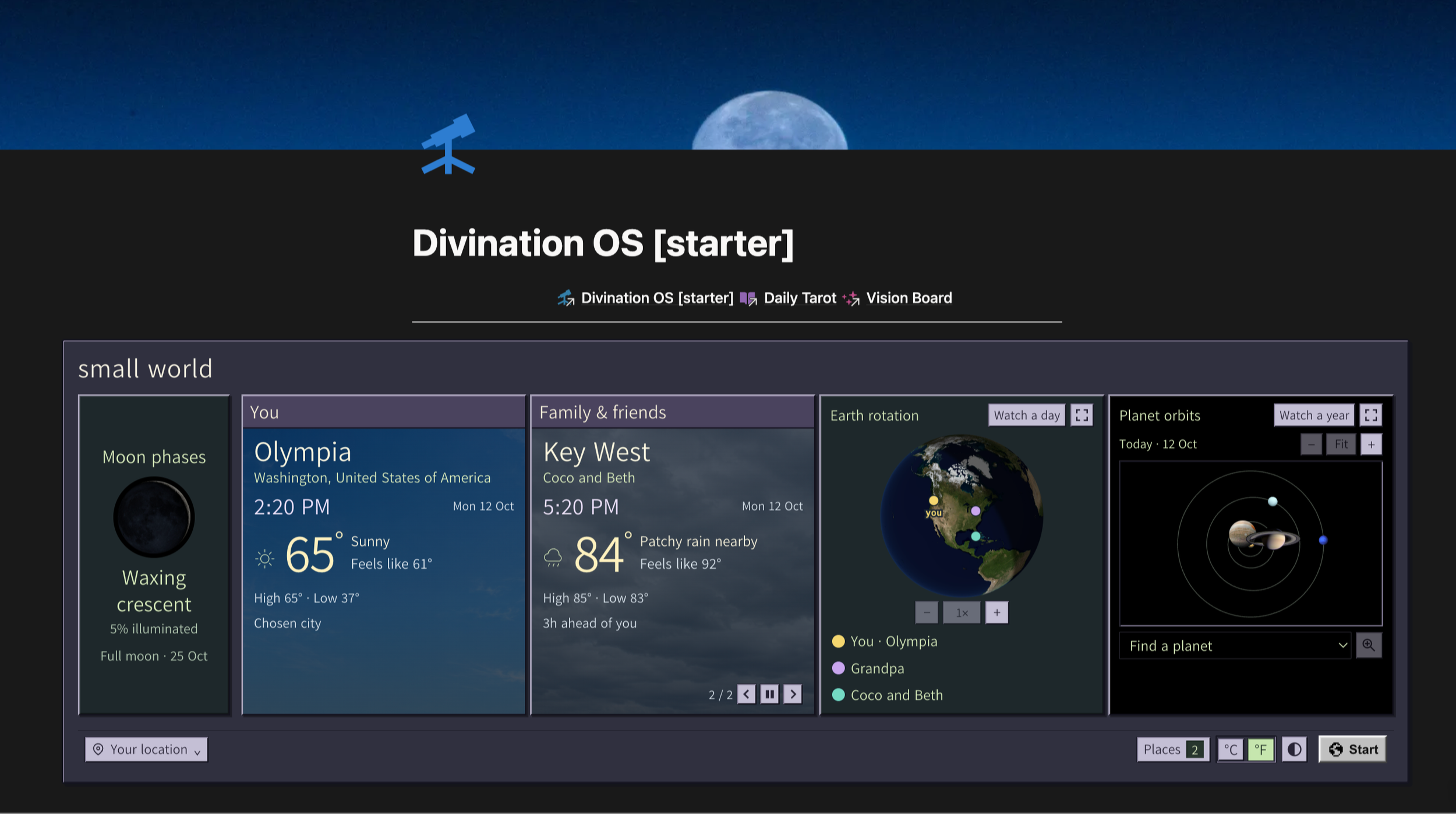The height and width of the screenshot is (814, 1456).
Task: Click the magnifier find planet button
Action: pos(1368,645)
